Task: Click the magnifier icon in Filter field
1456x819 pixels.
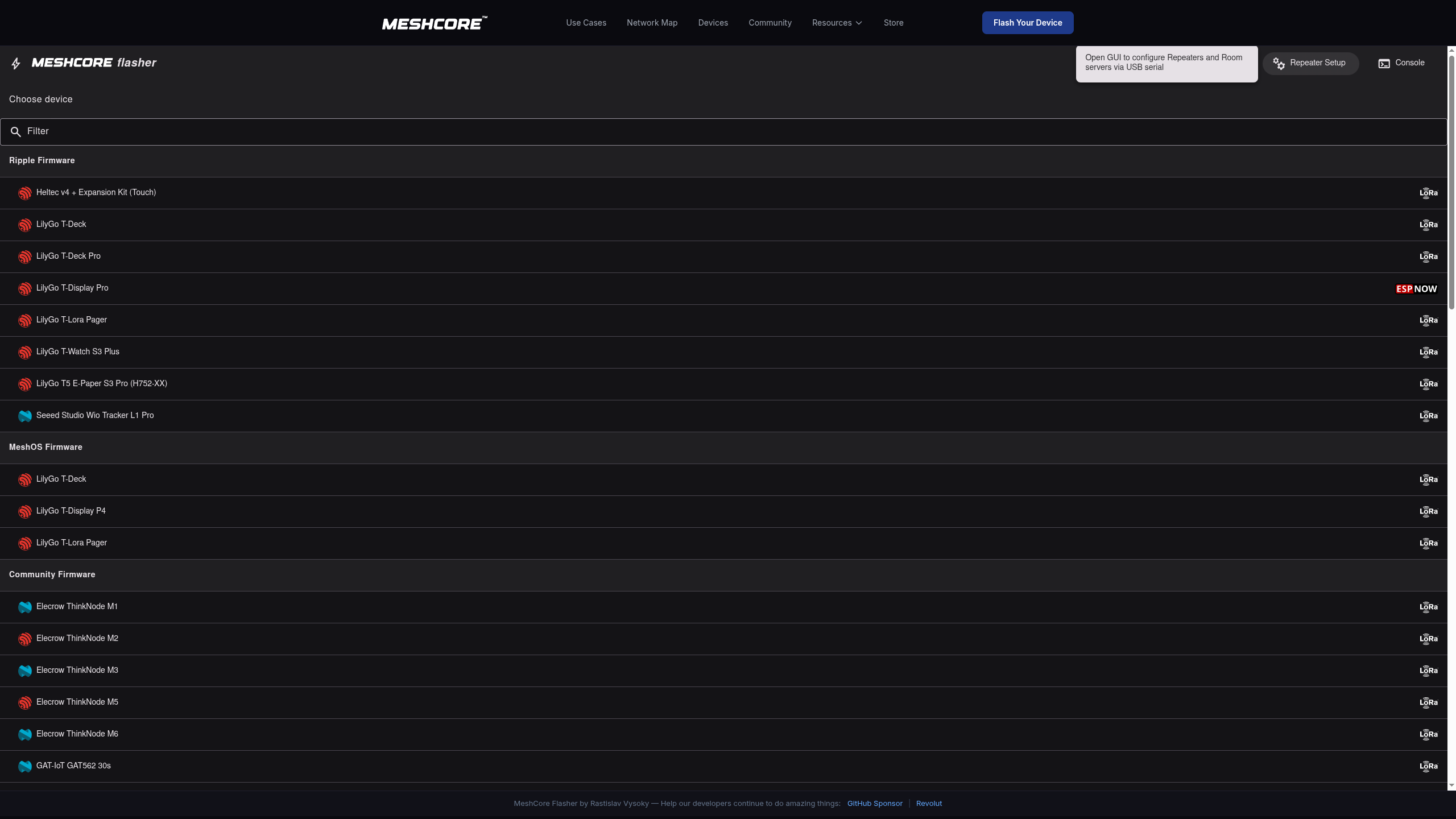Action: click(x=16, y=132)
